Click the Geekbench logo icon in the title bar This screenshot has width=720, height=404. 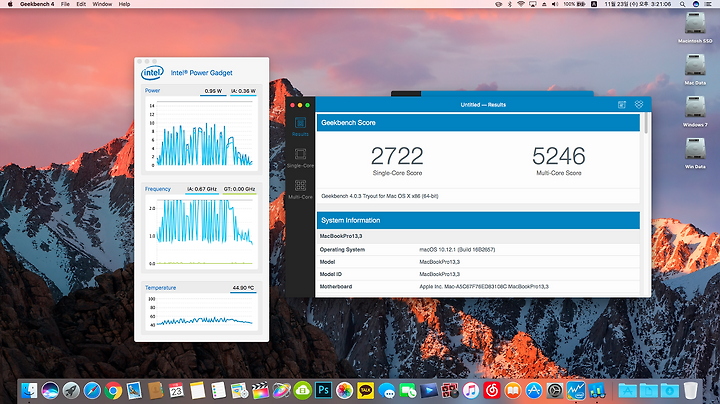tap(639, 104)
